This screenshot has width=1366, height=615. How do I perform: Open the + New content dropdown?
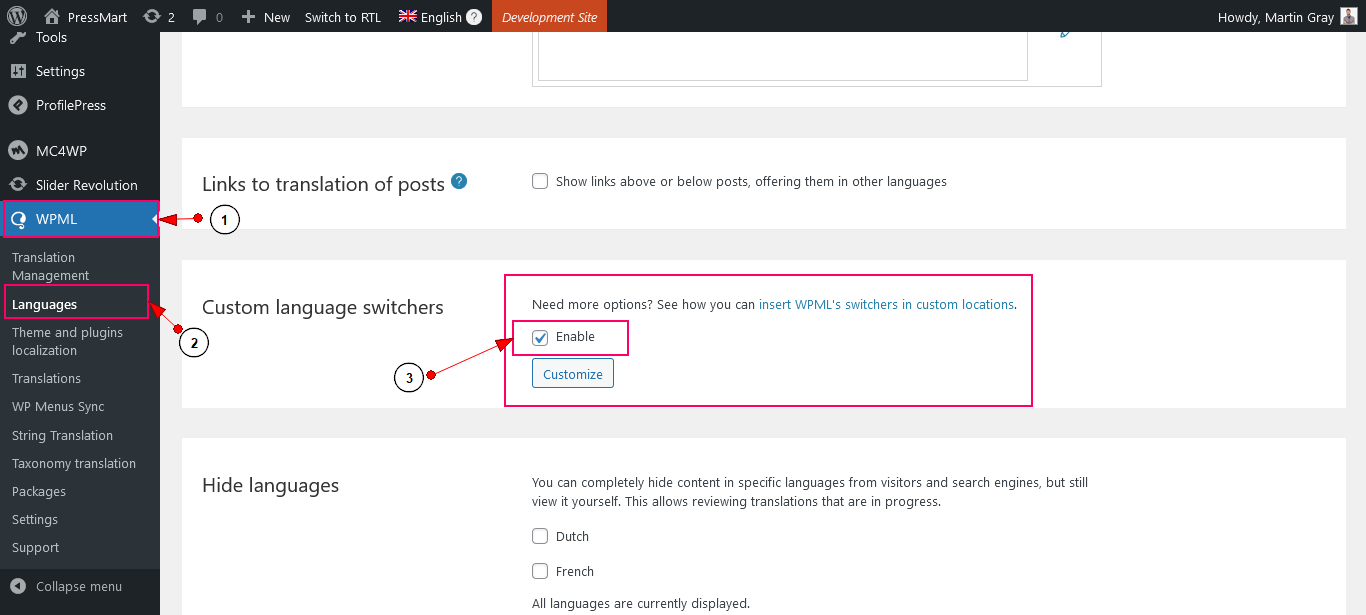click(x=266, y=16)
